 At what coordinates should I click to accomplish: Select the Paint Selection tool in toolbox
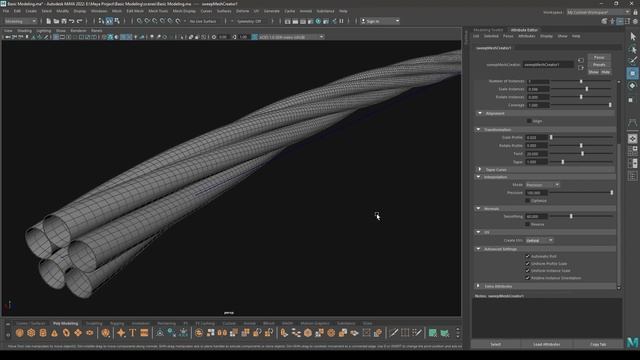point(633,61)
